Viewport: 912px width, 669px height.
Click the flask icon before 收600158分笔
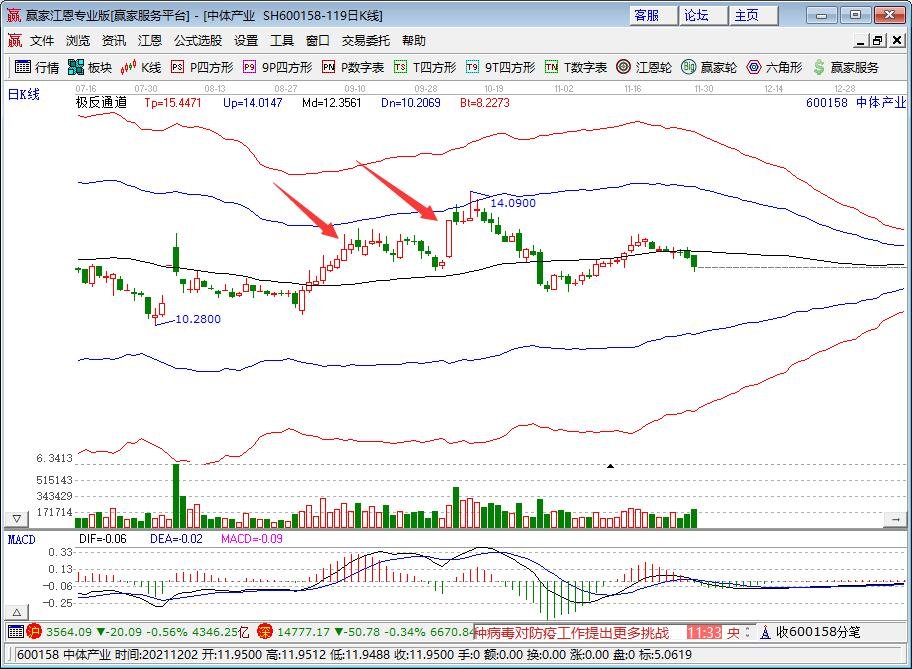765,632
